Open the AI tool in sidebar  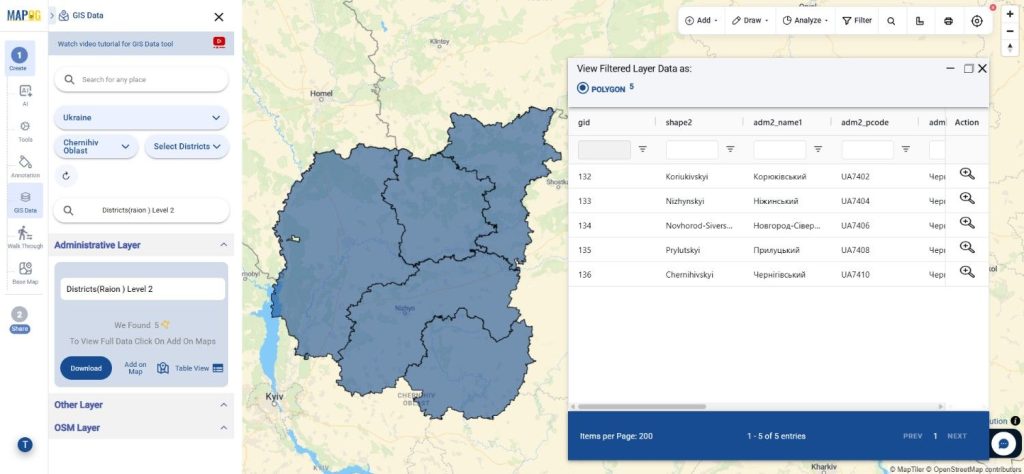(25, 95)
